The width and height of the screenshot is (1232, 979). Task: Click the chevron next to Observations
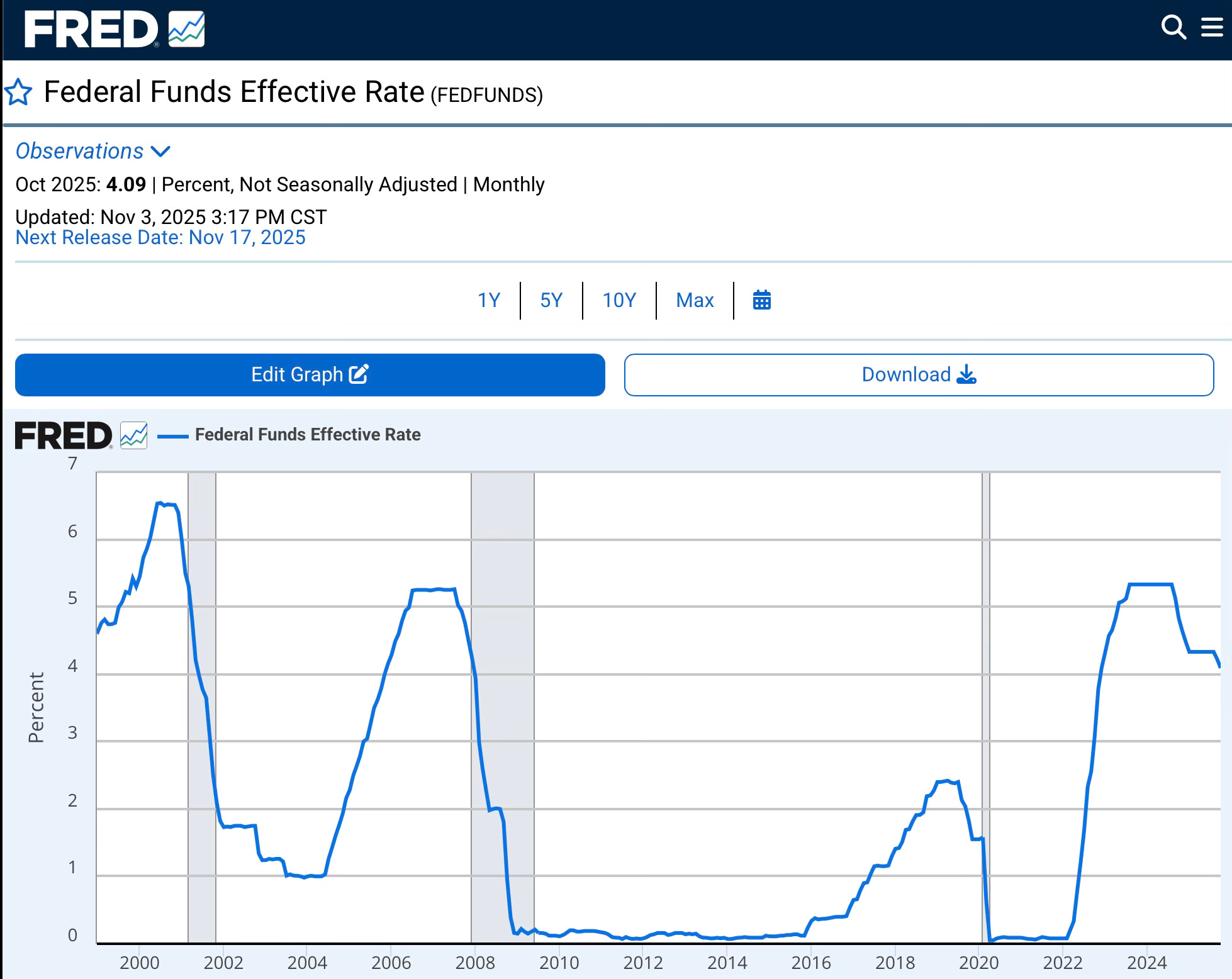(160, 152)
